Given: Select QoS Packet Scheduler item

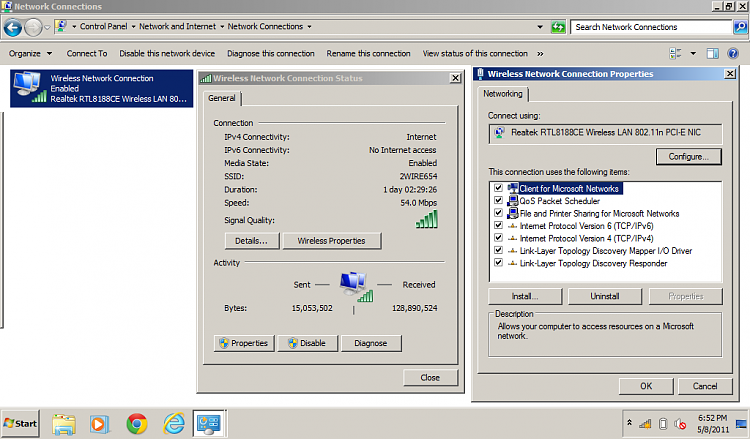Looking at the screenshot, I should 560,201.
